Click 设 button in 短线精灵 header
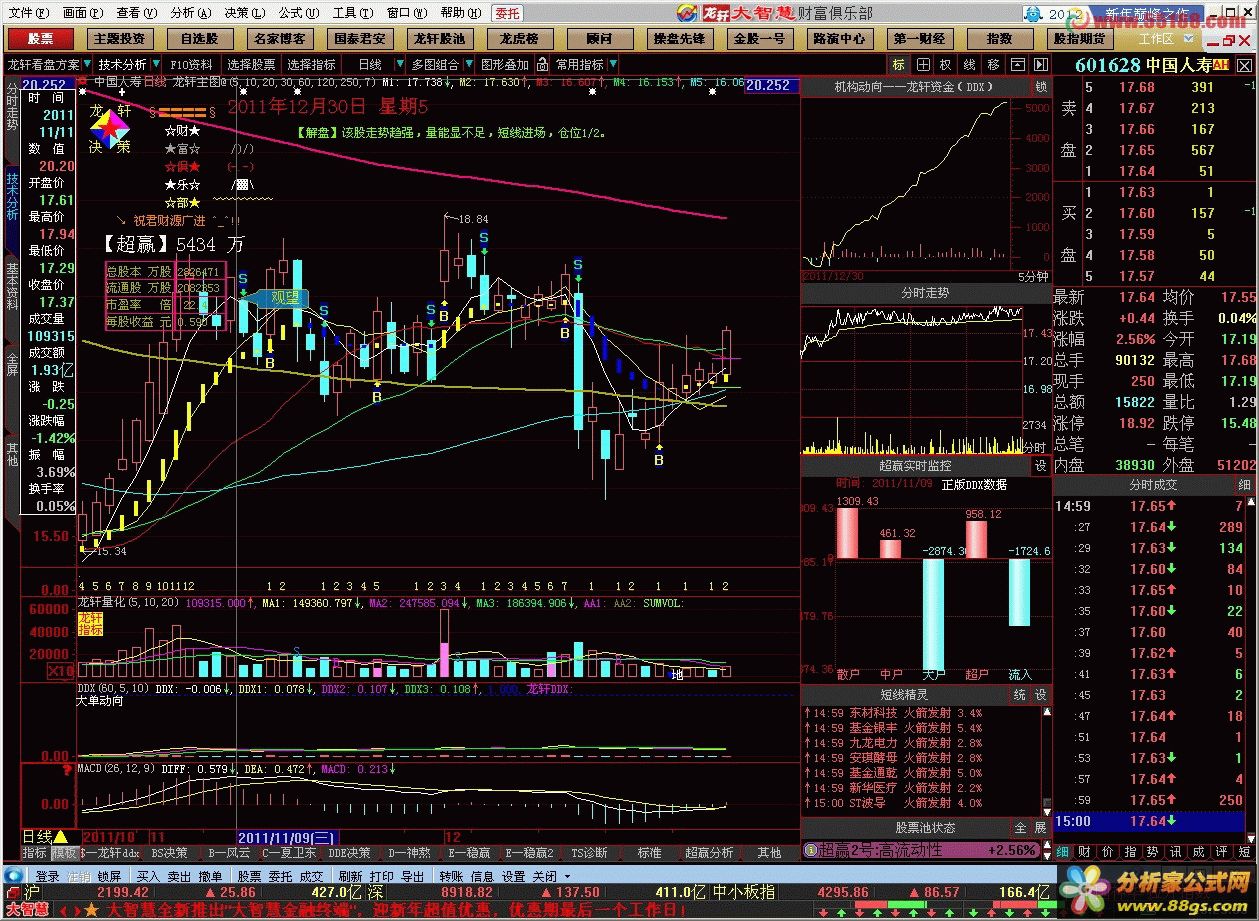Viewport: 1259px width, 921px height. 1040,694
